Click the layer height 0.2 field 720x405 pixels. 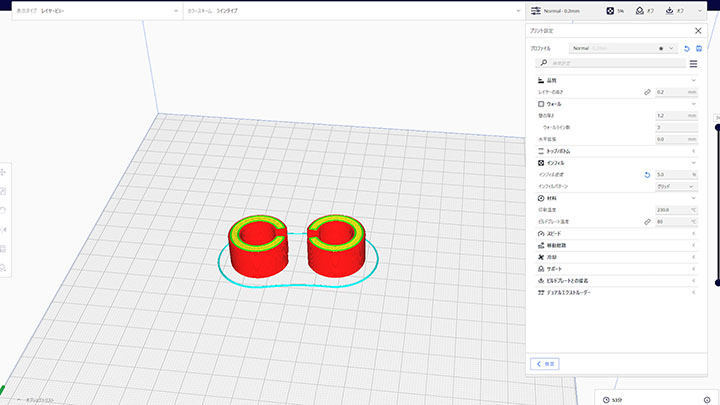point(676,92)
